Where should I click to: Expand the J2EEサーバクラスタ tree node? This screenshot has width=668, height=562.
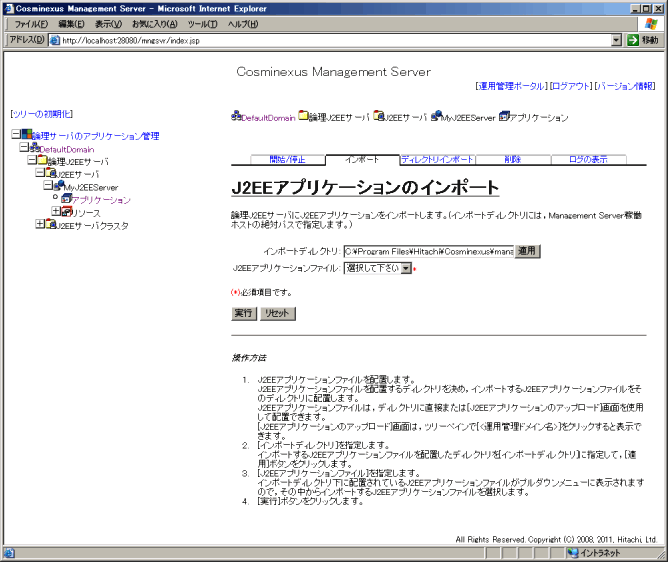pyautogui.click(x=39, y=225)
